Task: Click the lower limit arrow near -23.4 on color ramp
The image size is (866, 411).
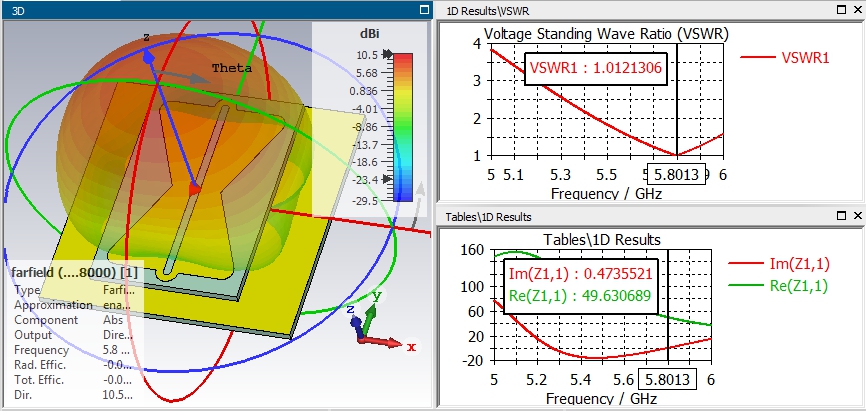Action: pyautogui.click(x=388, y=178)
